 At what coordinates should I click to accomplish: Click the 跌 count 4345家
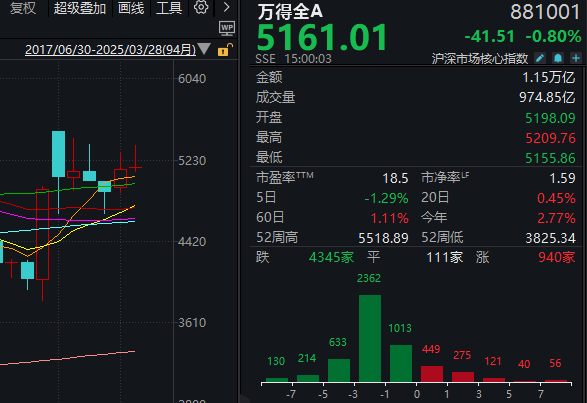(x=331, y=257)
